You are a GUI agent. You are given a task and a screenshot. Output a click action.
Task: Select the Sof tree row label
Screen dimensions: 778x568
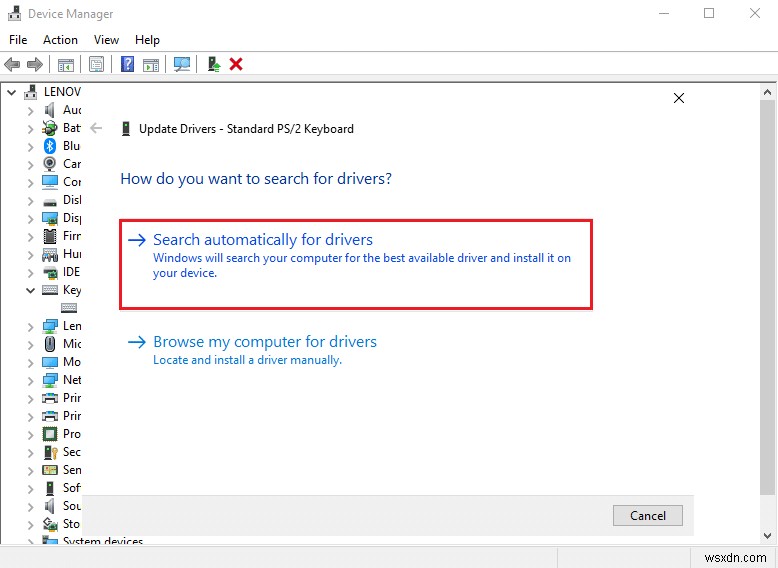[71, 488]
